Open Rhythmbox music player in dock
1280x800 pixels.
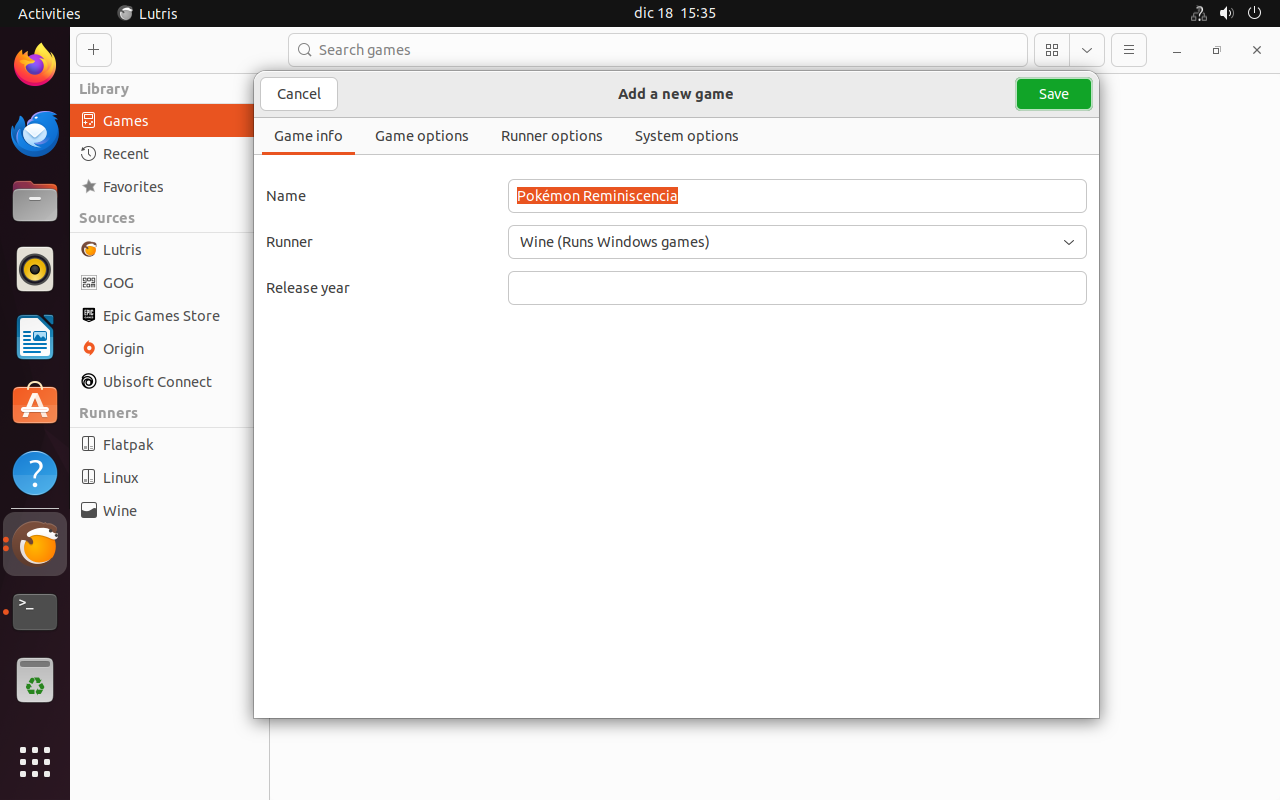[35, 269]
